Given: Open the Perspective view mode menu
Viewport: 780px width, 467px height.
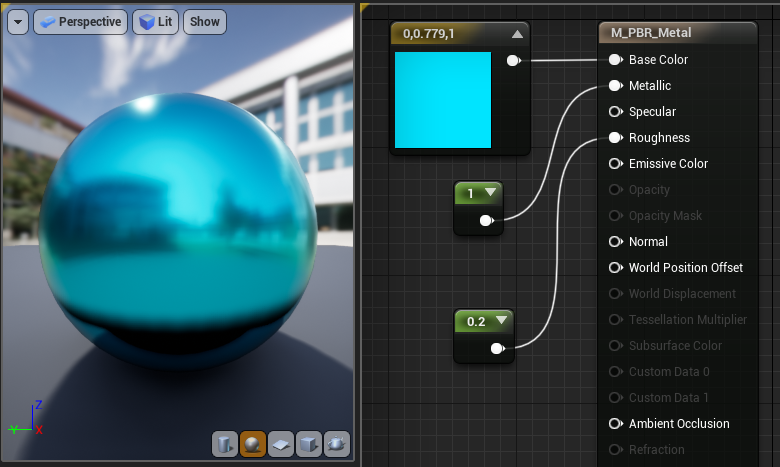Looking at the screenshot, I should [x=81, y=22].
